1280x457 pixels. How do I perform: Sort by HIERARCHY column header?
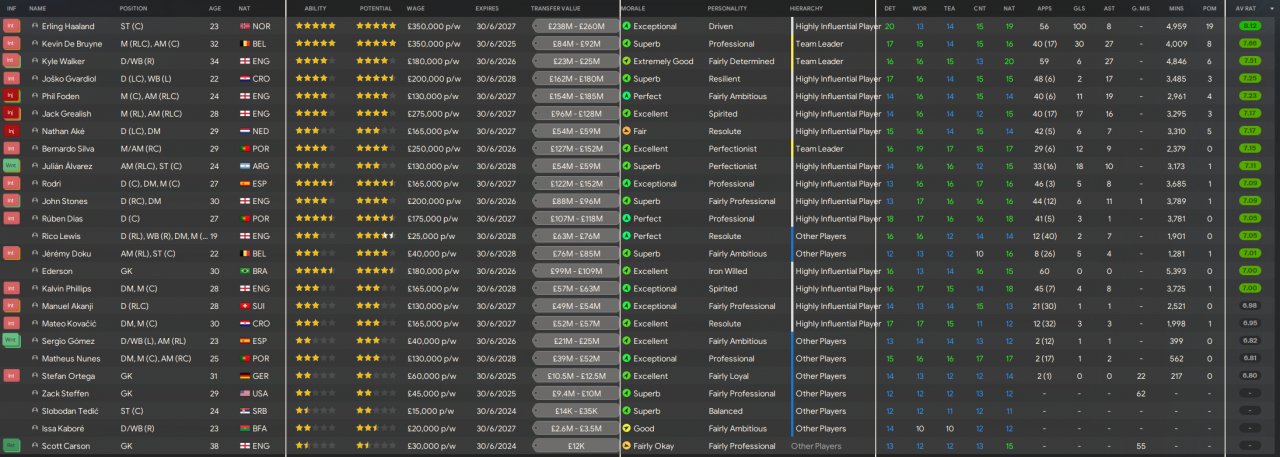pyautogui.click(x=807, y=8)
